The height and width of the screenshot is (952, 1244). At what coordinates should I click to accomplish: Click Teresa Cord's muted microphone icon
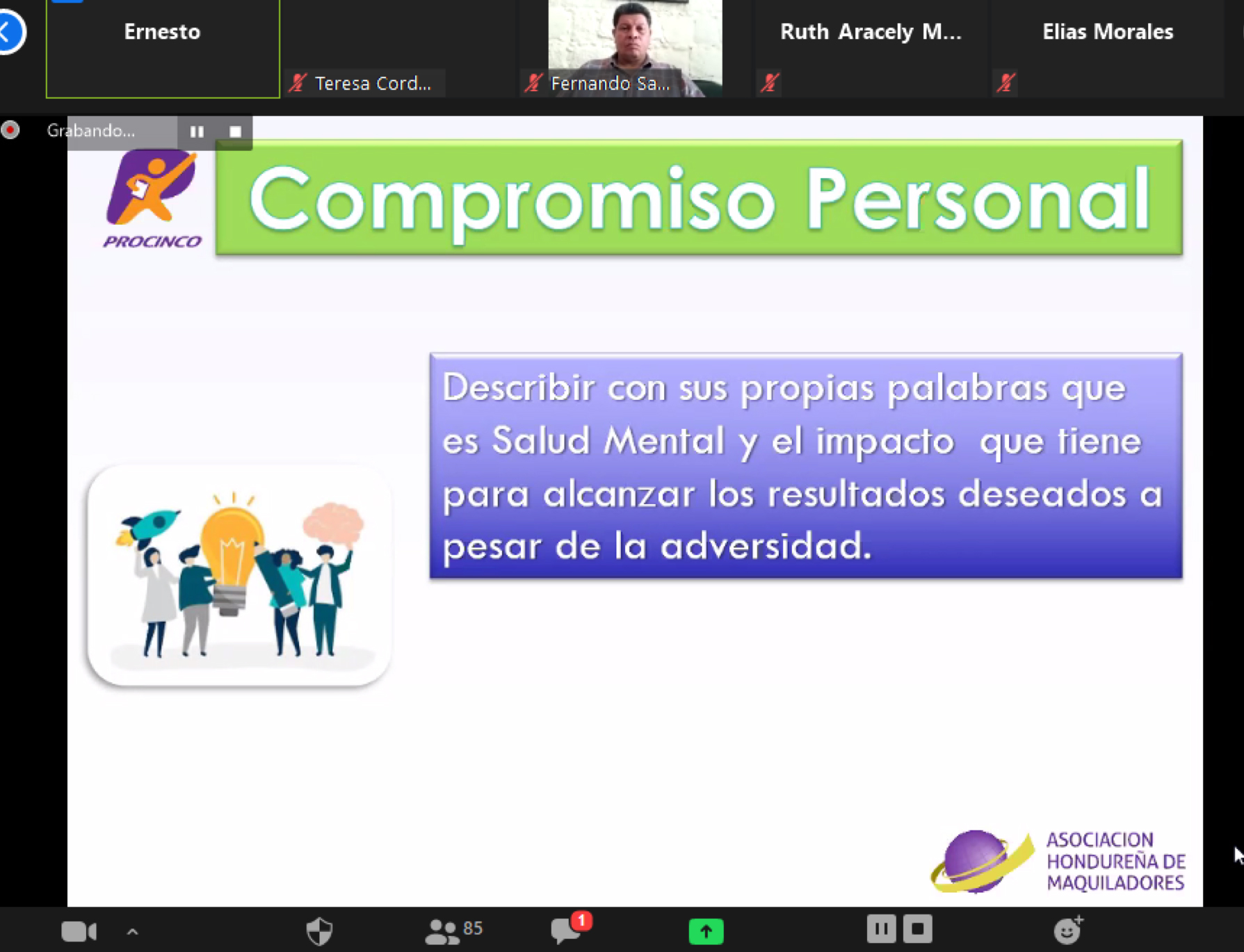click(x=298, y=83)
